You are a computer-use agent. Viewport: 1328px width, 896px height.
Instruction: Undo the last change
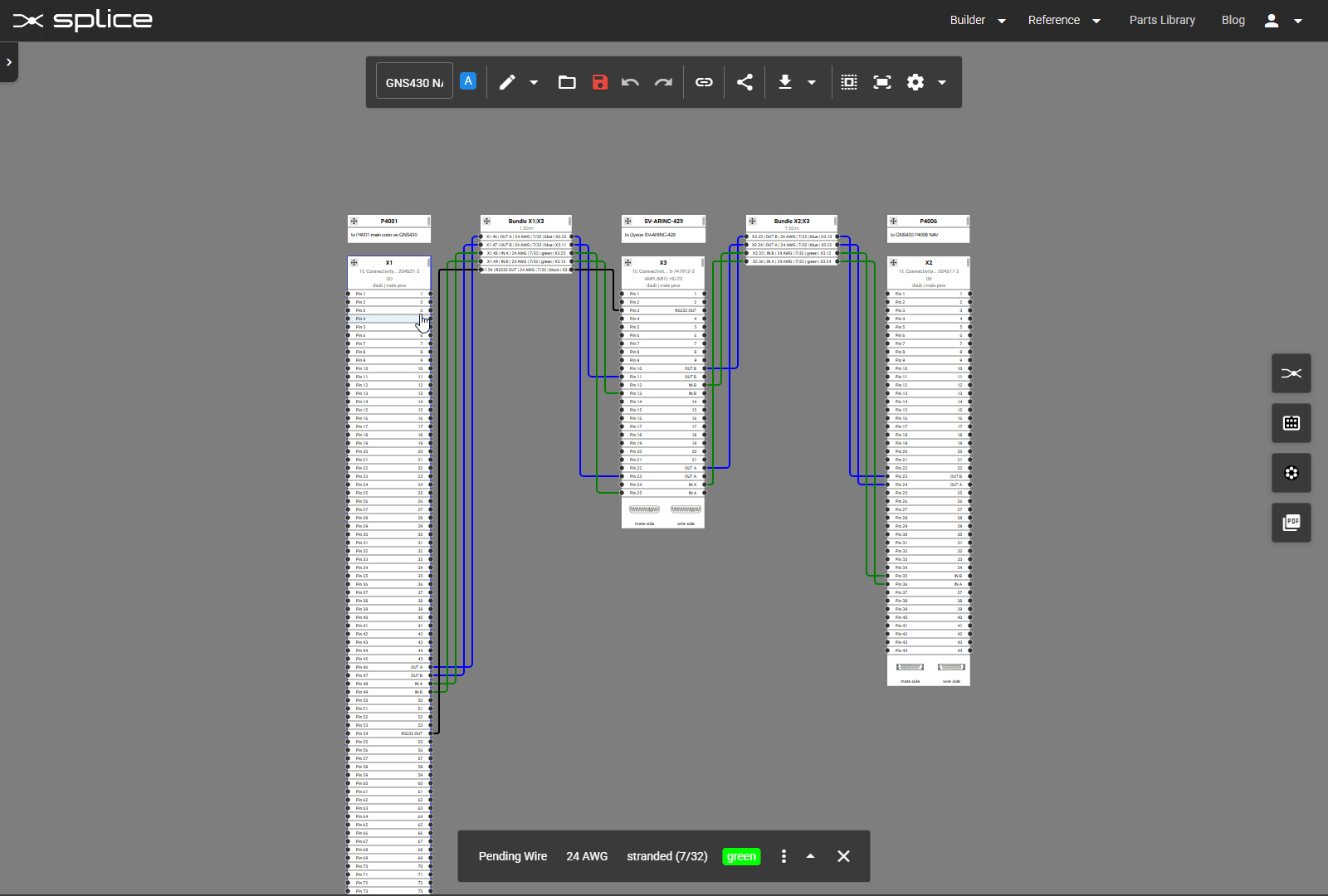tap(630, 82)
